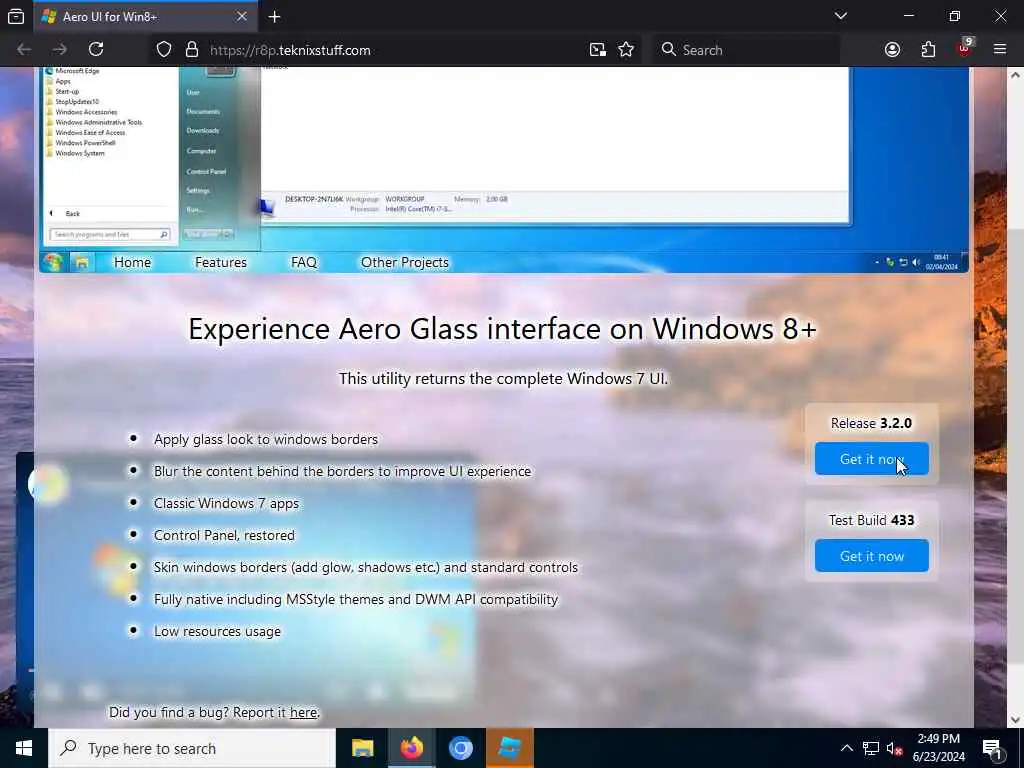1024x768 pixels.
Task: Toggle picture-in-picture icon in address bar
Action: pyautogui.click(x=598, y=50)
